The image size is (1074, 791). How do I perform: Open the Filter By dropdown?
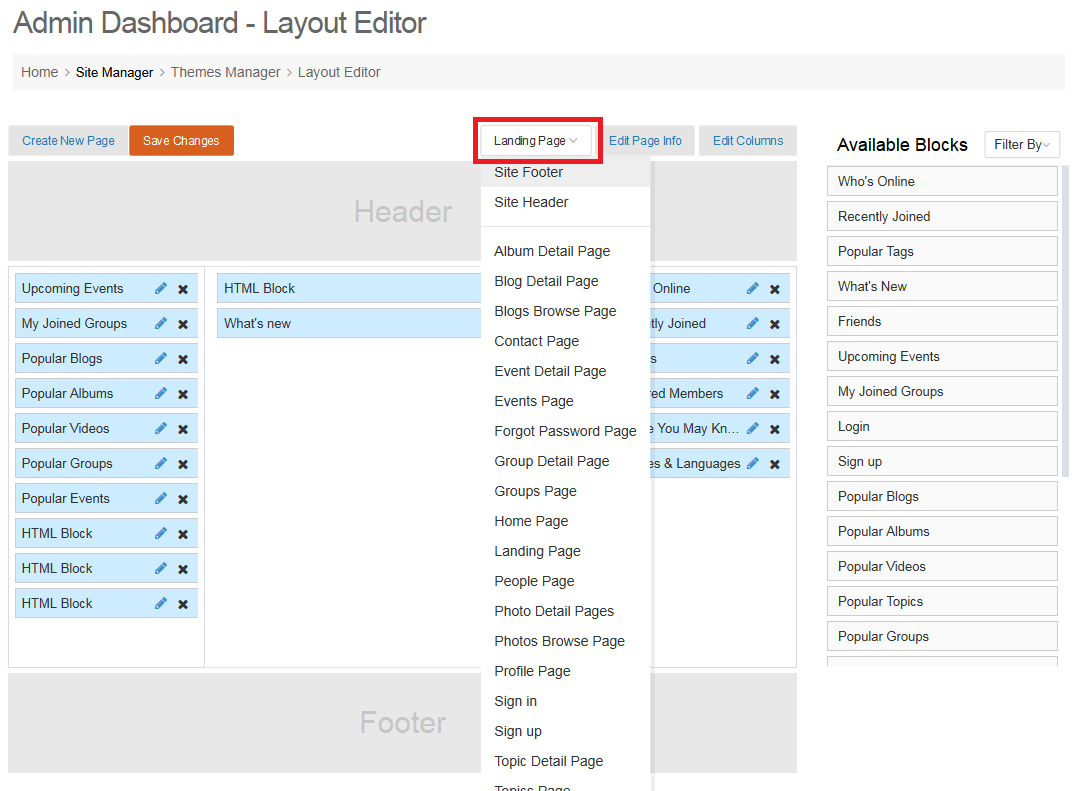(1021, 145)
